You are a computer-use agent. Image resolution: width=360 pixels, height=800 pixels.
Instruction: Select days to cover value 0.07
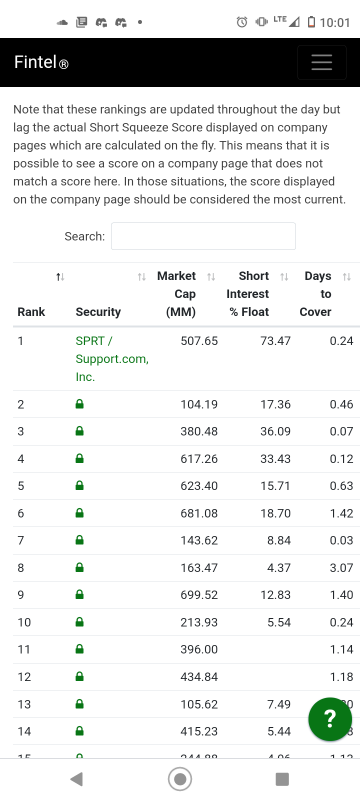pos(341,432)
